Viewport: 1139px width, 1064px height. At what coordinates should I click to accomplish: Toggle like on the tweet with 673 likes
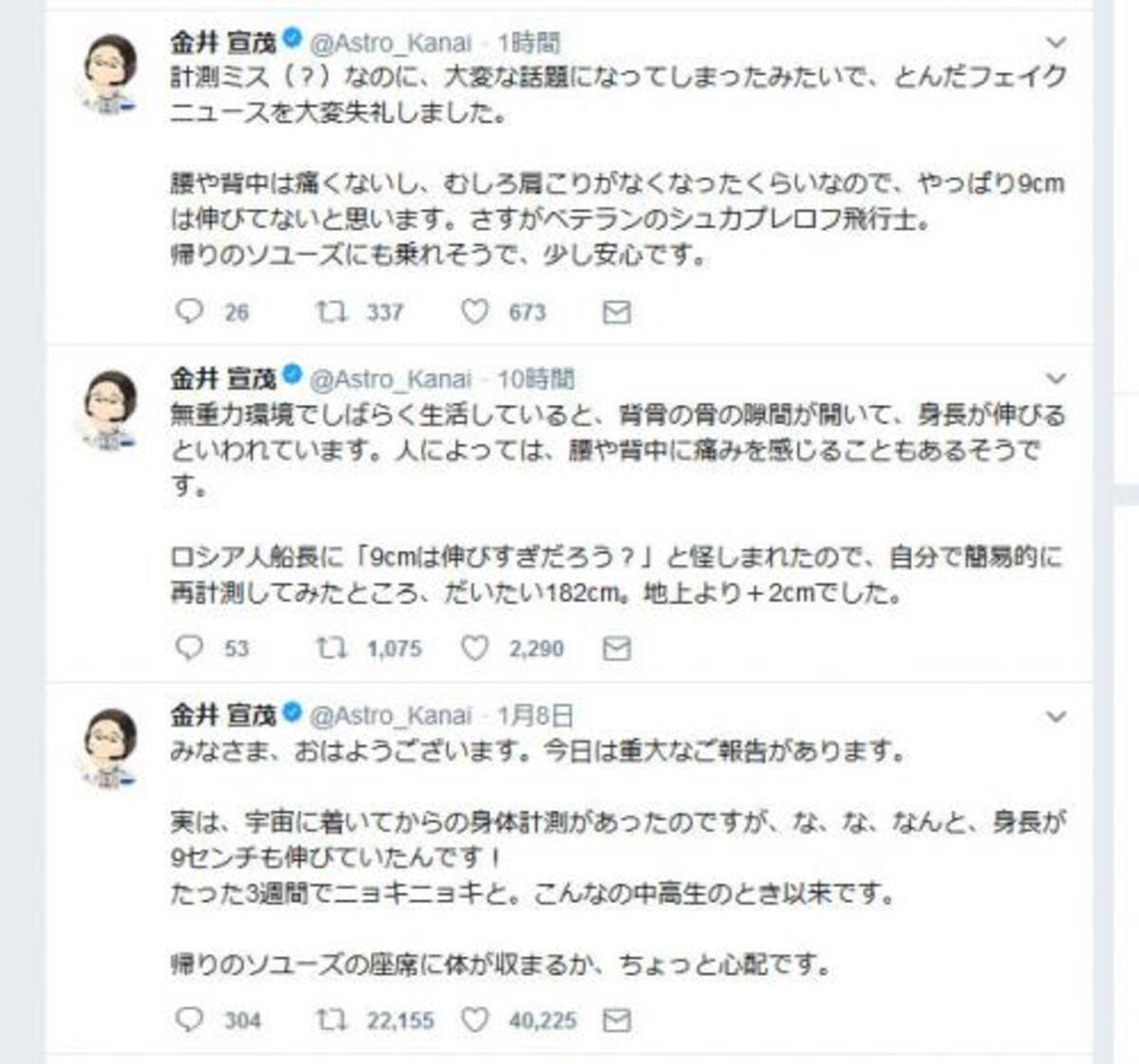[x=475, y=311]
